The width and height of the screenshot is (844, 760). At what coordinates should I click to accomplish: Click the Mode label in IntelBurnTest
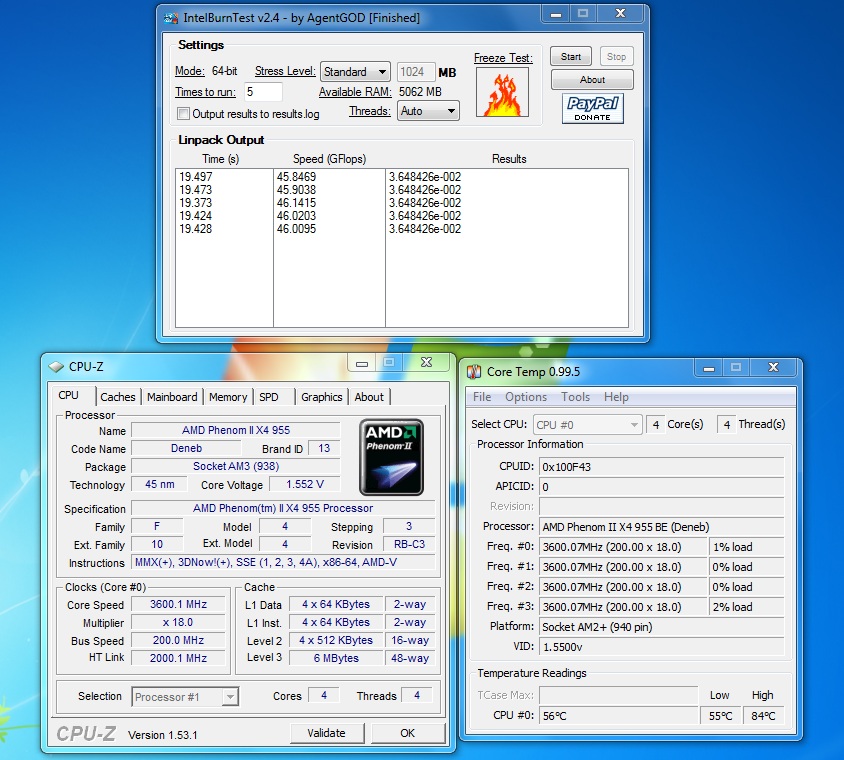189,71
